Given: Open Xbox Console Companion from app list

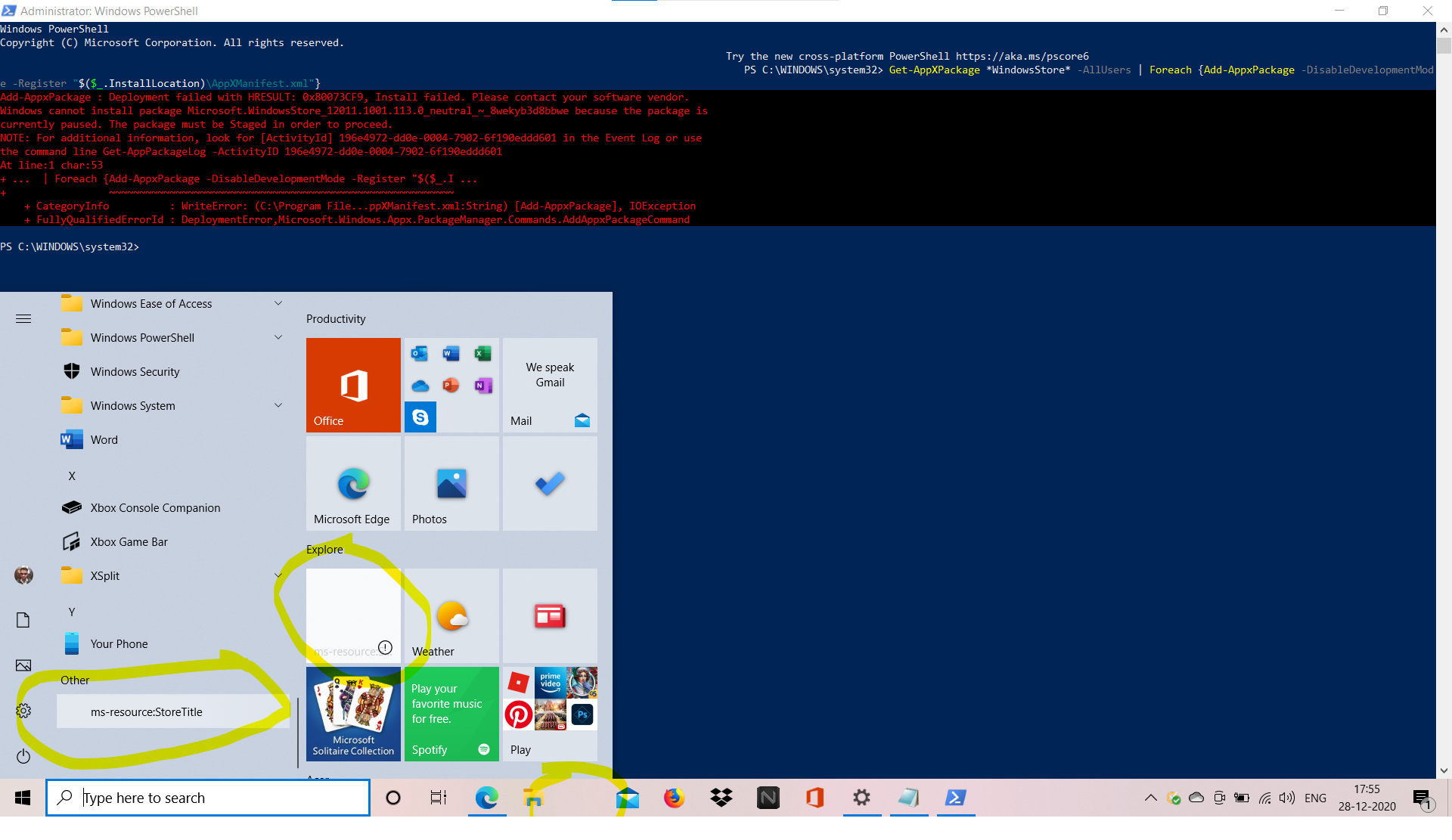Looking at the screenshot, I should [x=155, y=507].
